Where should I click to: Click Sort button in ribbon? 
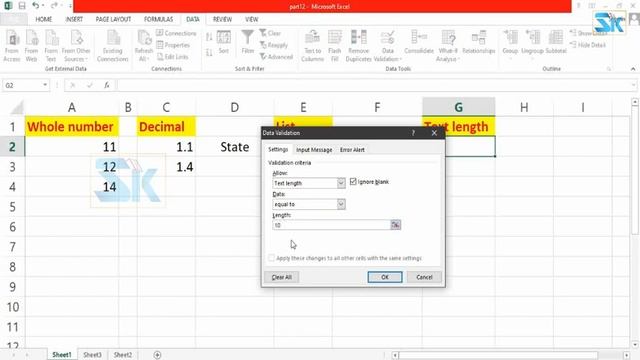point(224,42)
